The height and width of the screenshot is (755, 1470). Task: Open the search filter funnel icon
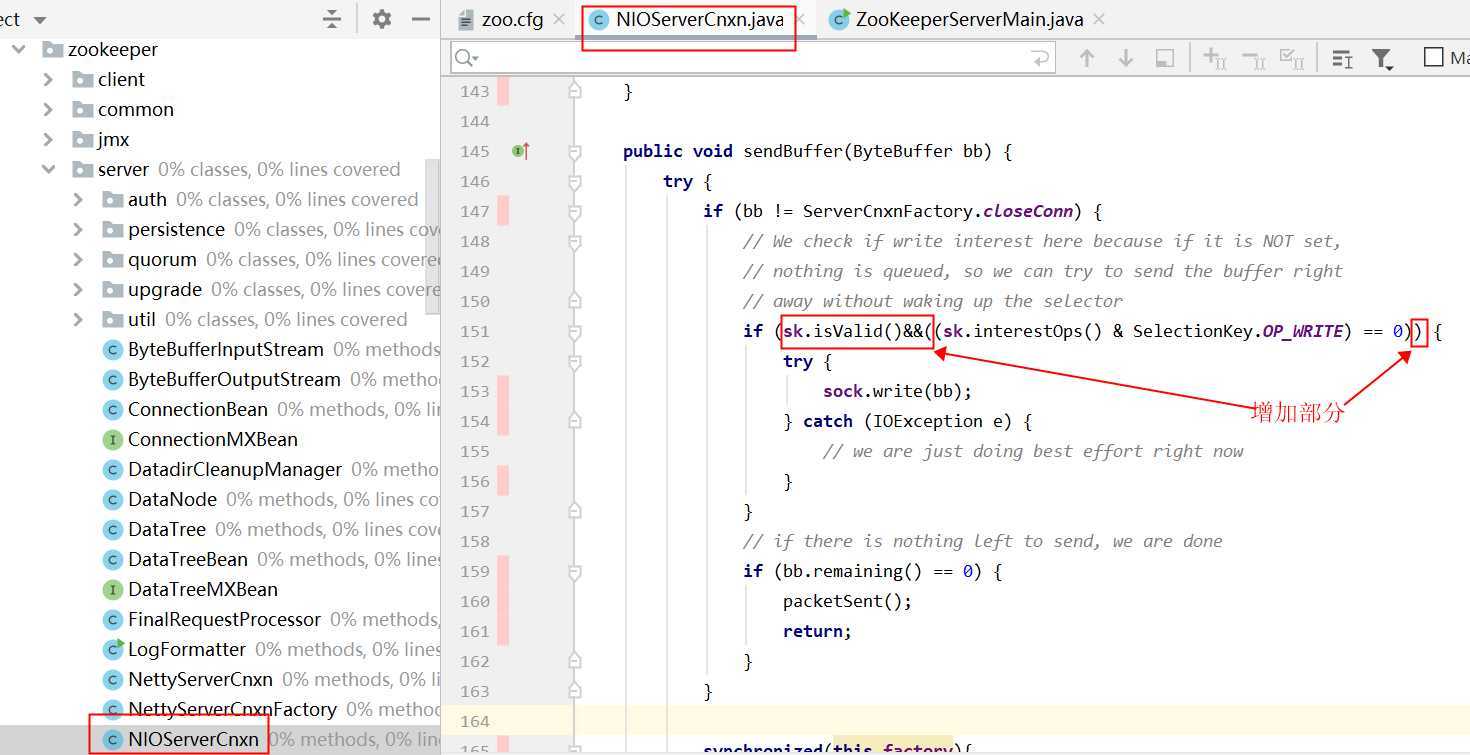(1383, 59)
